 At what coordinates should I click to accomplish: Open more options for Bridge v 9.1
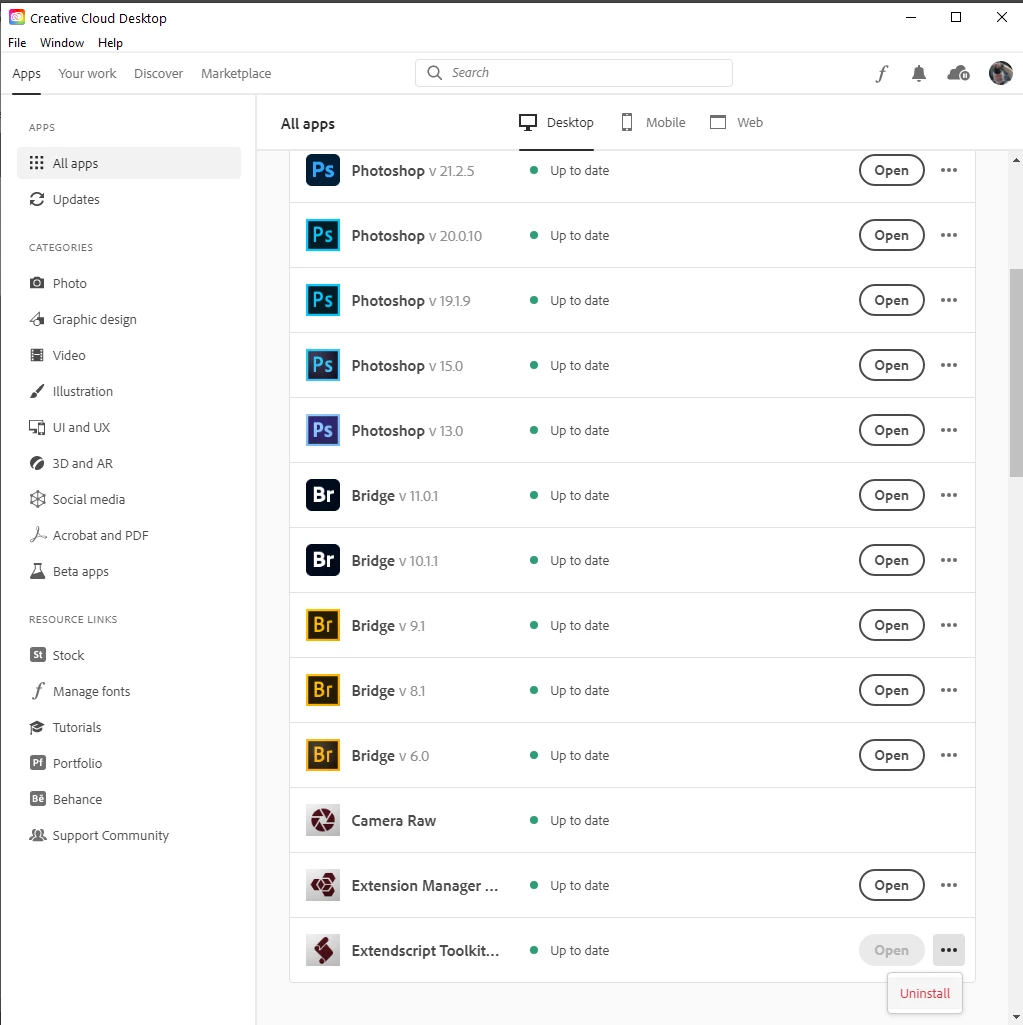tap(949, 625)
